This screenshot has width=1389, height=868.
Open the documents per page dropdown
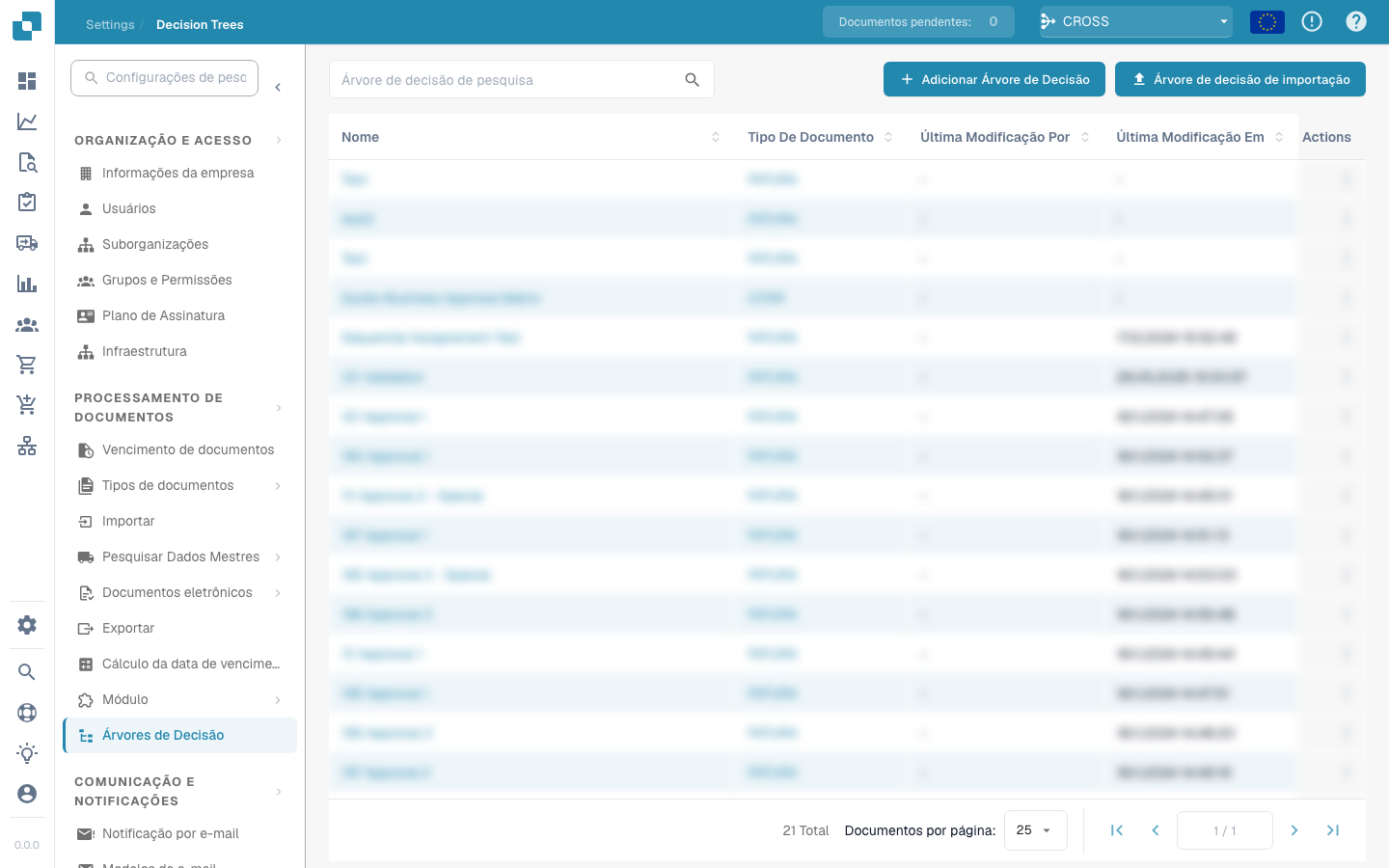[1035, 830]
